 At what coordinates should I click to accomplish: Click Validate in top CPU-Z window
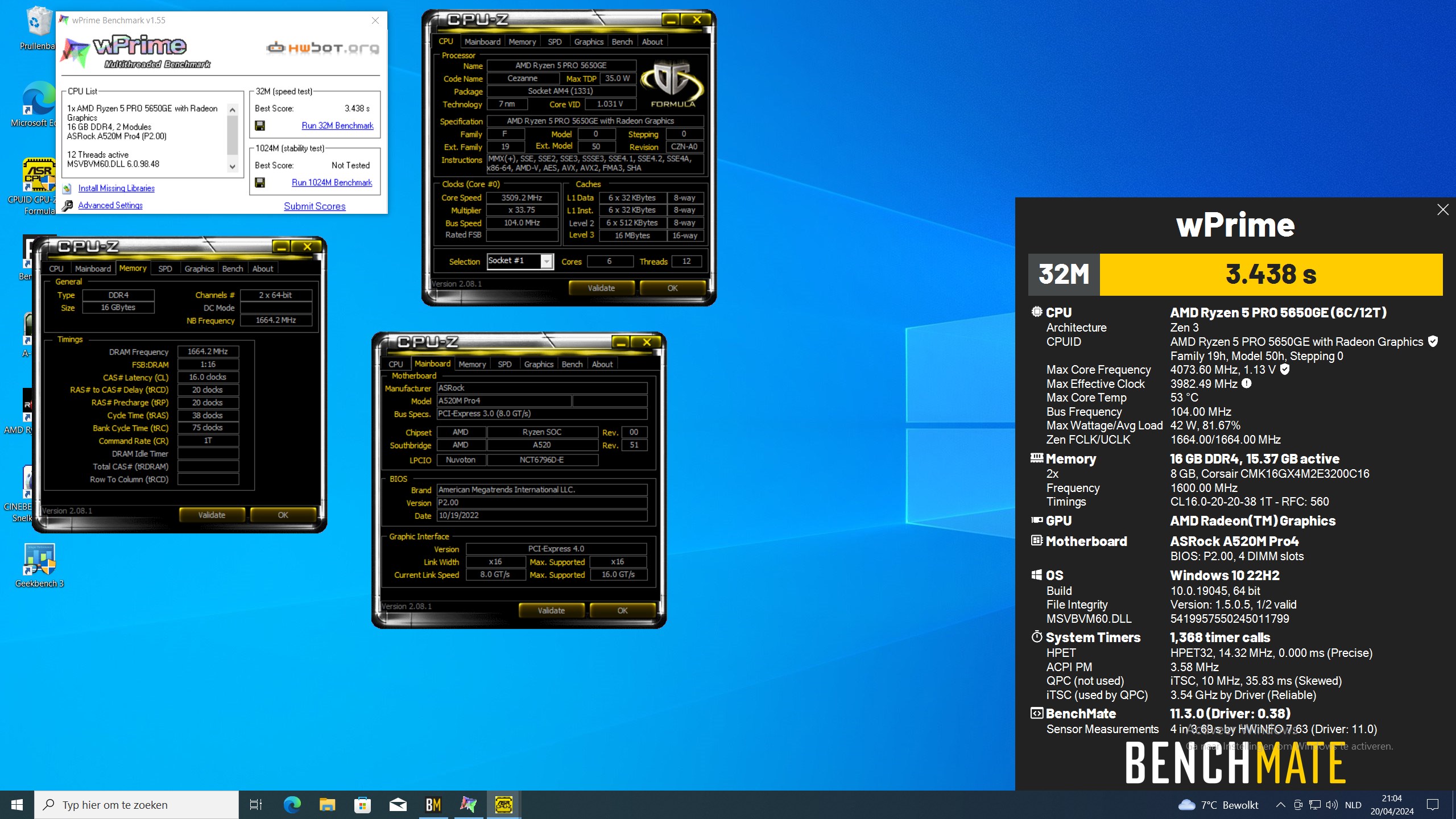tap(601, 288)
